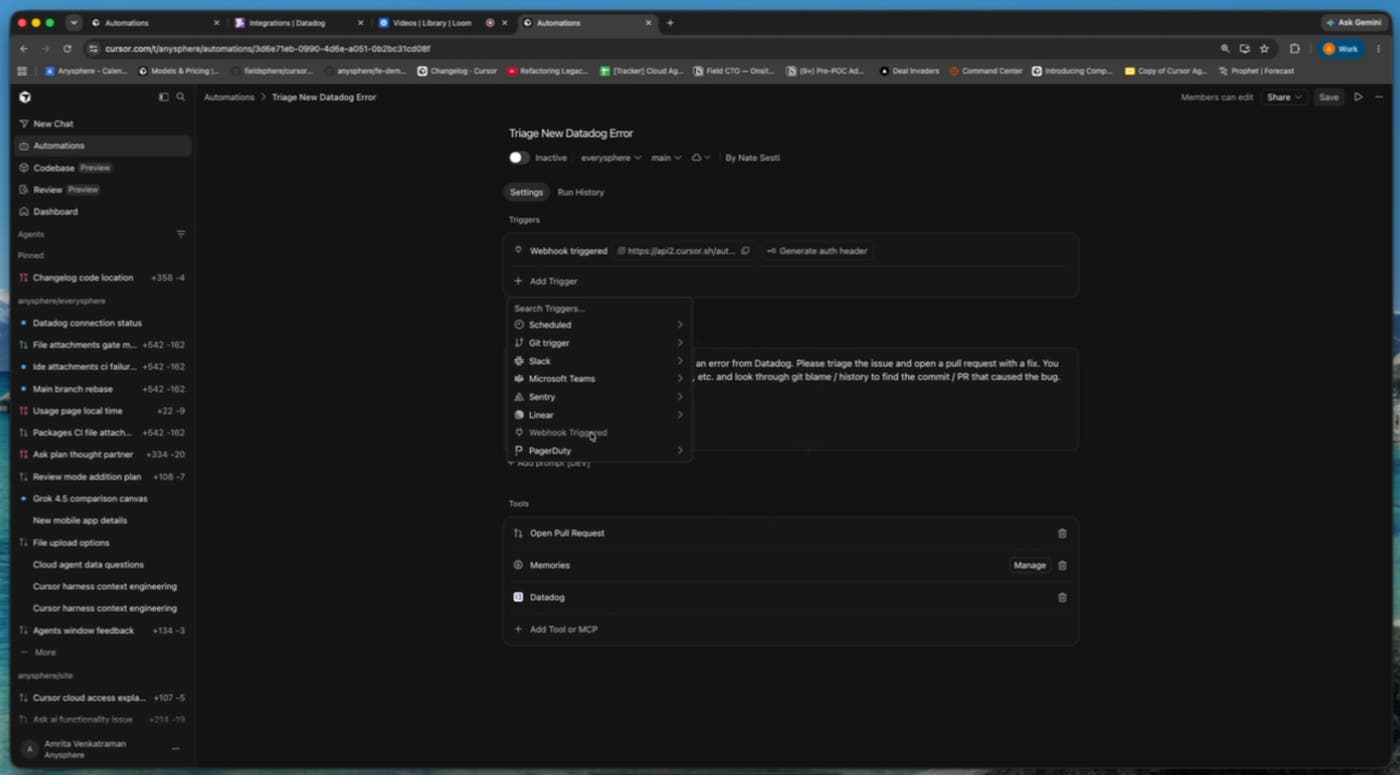Open Chrome's three-dot menu
The width and height of the screenshot is (1400, 775).
[1379, 48]
